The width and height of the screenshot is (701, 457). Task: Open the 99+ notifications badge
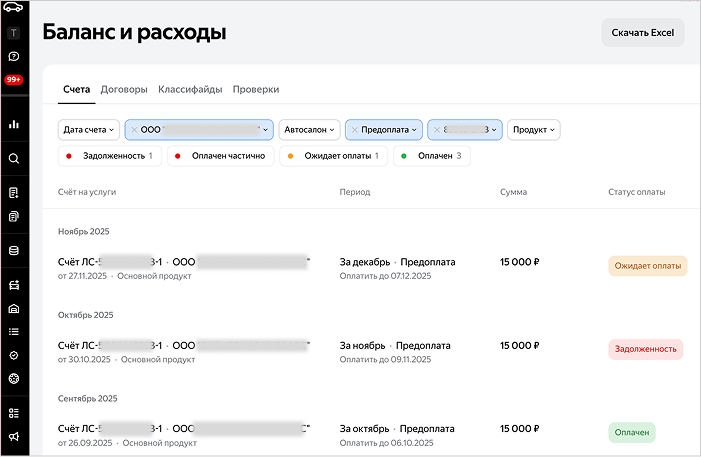(13, 80)
